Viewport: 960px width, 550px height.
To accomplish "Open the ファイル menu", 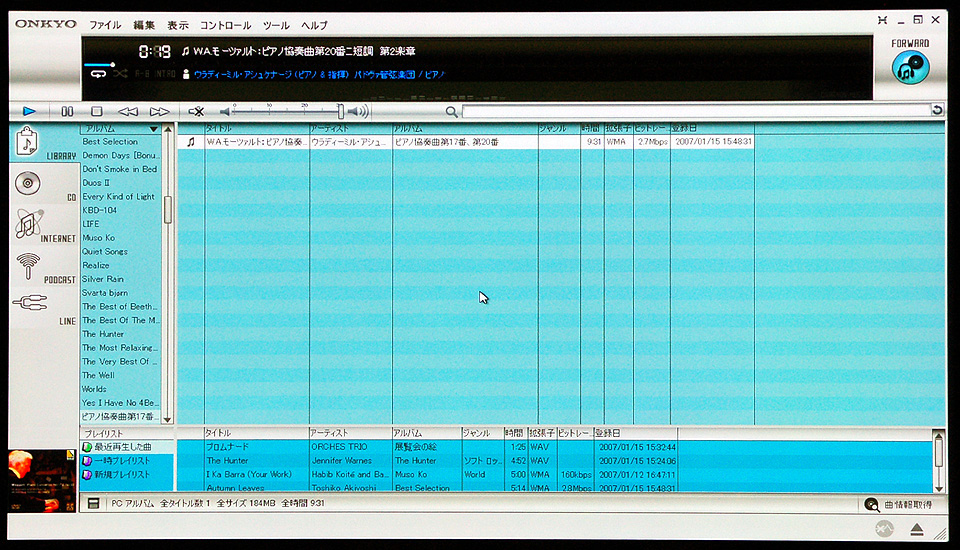I will [x=105, y=25].
